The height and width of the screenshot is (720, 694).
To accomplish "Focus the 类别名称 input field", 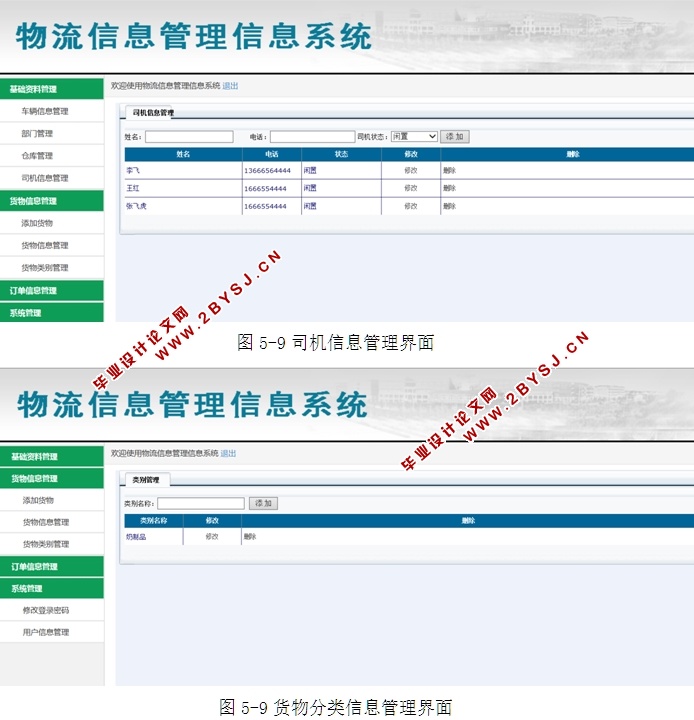I will (x=201, y=503).
